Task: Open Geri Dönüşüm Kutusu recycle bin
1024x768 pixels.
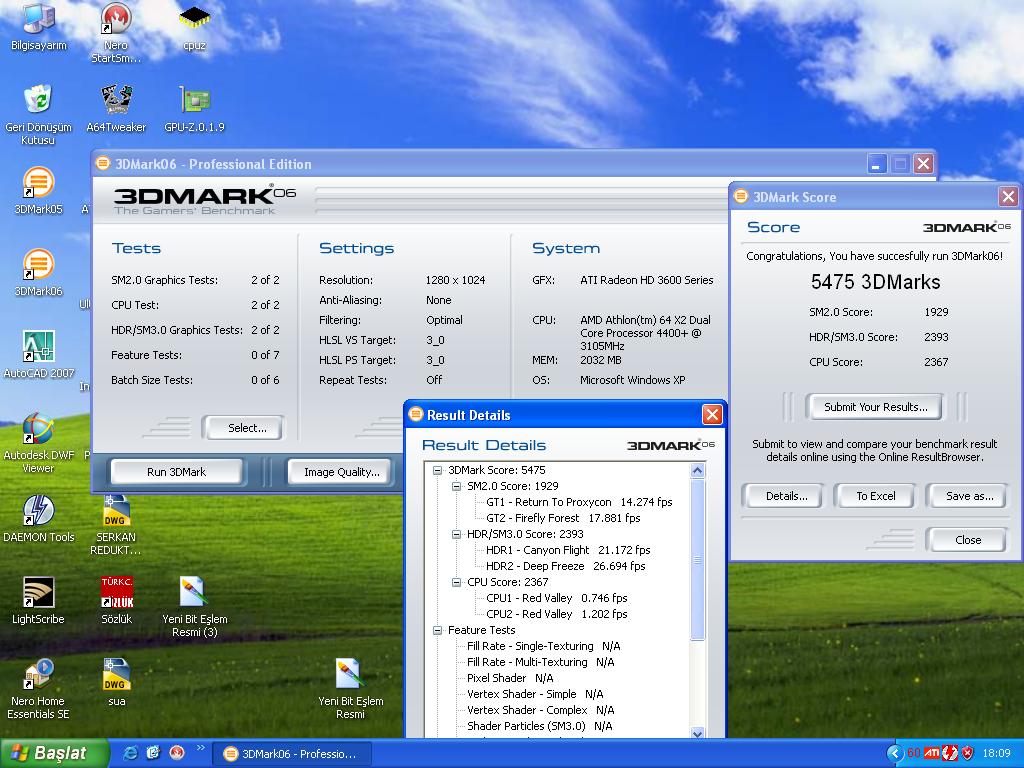Action: point(38,114)
